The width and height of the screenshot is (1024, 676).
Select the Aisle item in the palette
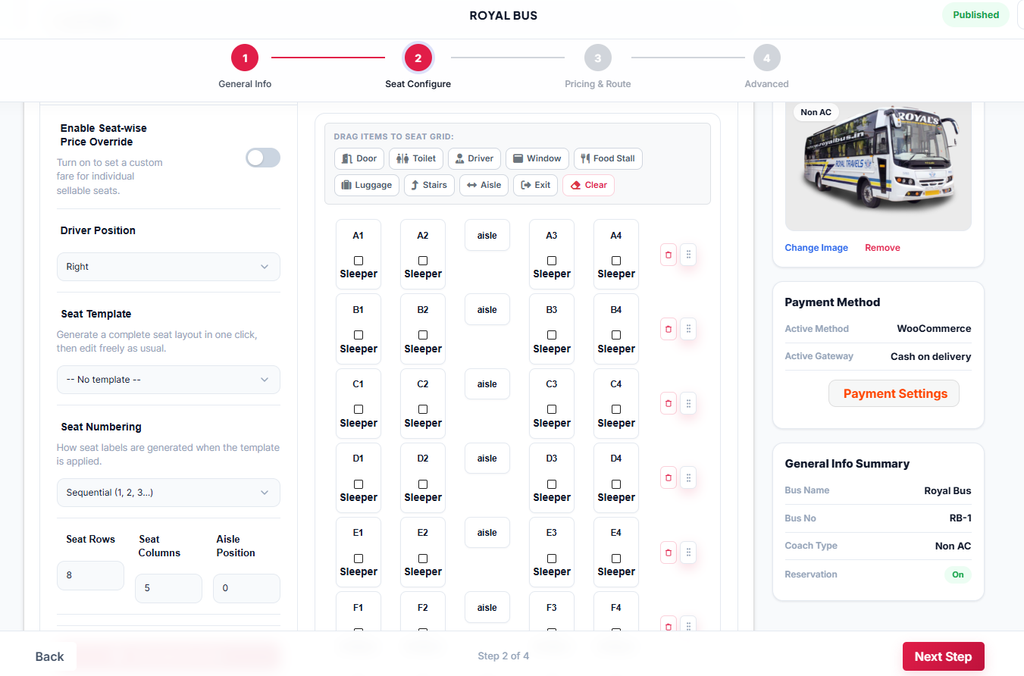tap(484, 185)
